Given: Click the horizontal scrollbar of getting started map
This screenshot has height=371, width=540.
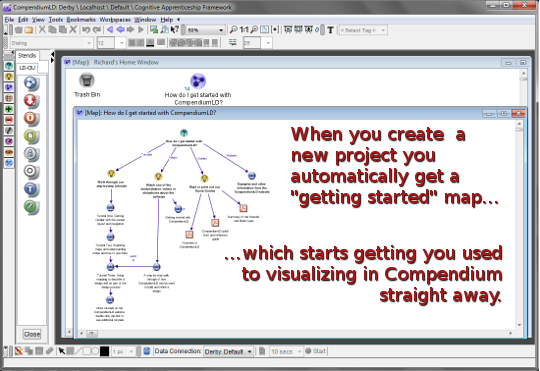Looking at the screenshot, I should coord(297,333).
